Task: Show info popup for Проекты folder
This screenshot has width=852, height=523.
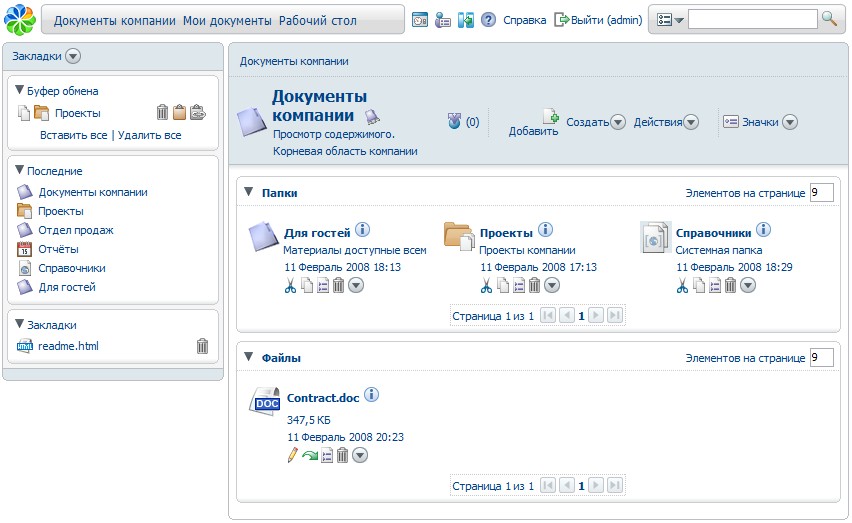Action: [546, 230]
